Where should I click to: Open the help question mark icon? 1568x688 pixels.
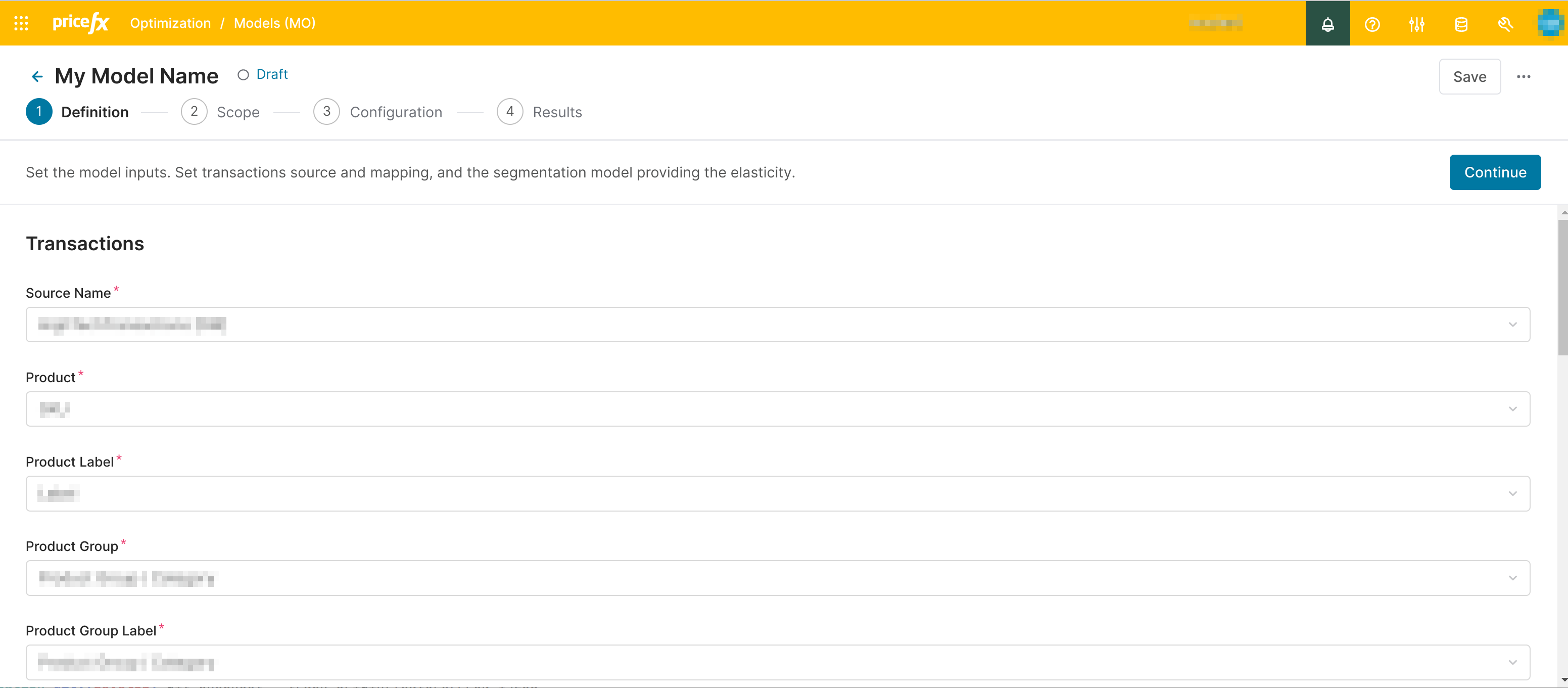tap(1372, 24)
